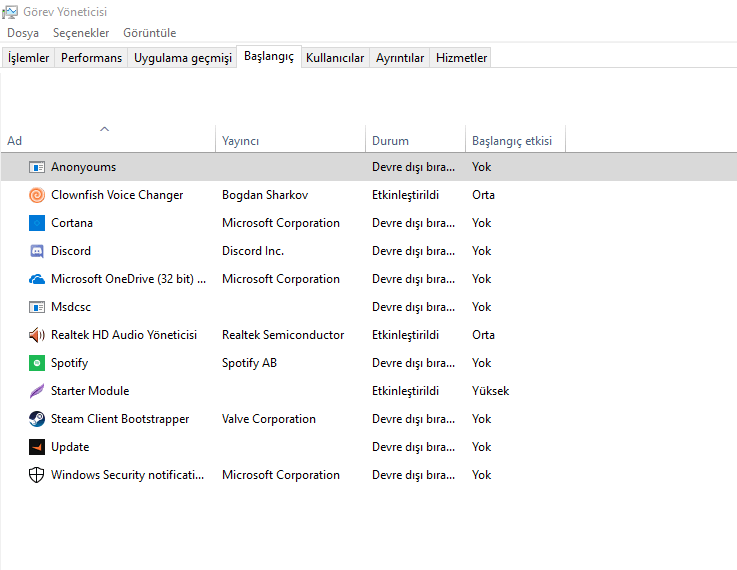The width and height of the screenshot is (737, 570).
Task: Click publisher Bogdan Sharkov
Action: click(x=265, y=195)
